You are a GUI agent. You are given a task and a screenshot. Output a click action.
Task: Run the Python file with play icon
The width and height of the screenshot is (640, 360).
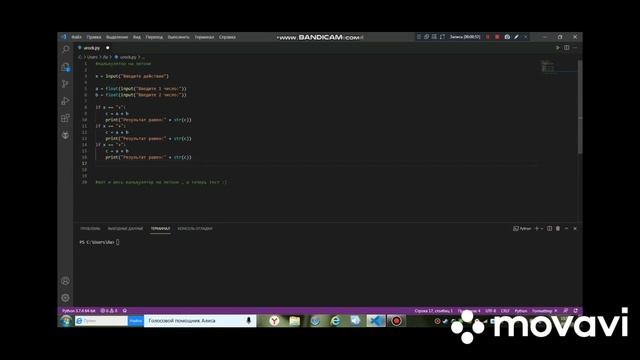pos(558,48)
